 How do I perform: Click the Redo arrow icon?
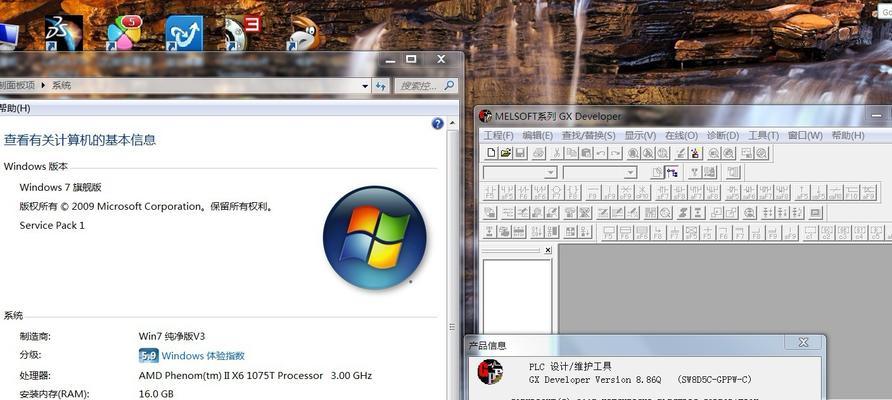coord(615,153)
